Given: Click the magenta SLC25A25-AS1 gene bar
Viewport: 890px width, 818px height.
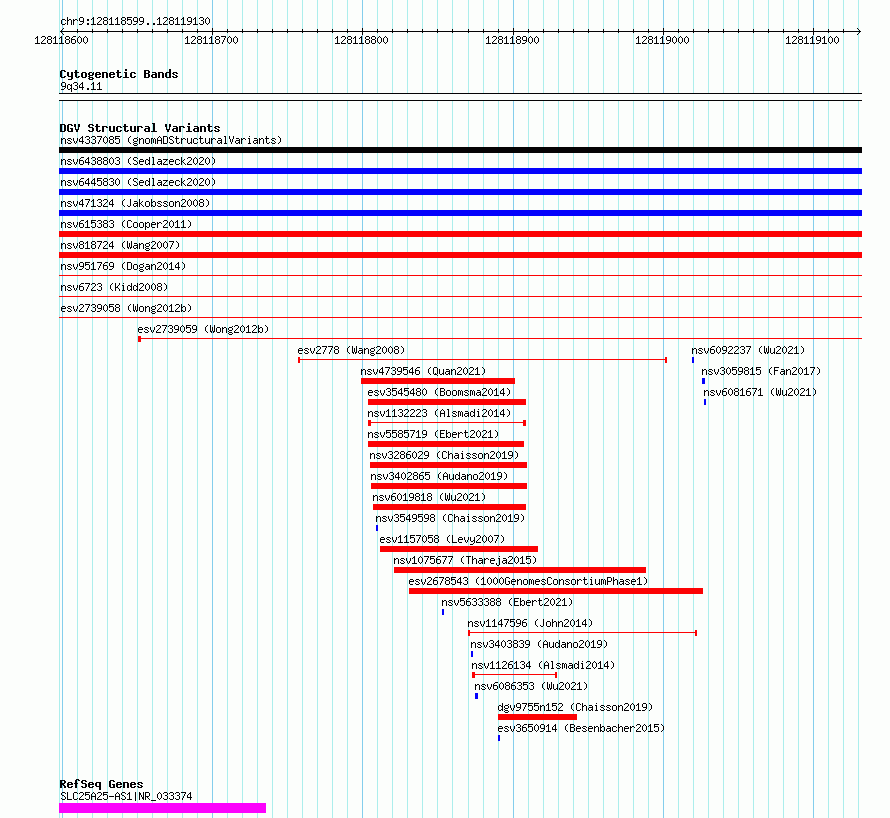Looking at the screenshot, I should tap(162, 808).
